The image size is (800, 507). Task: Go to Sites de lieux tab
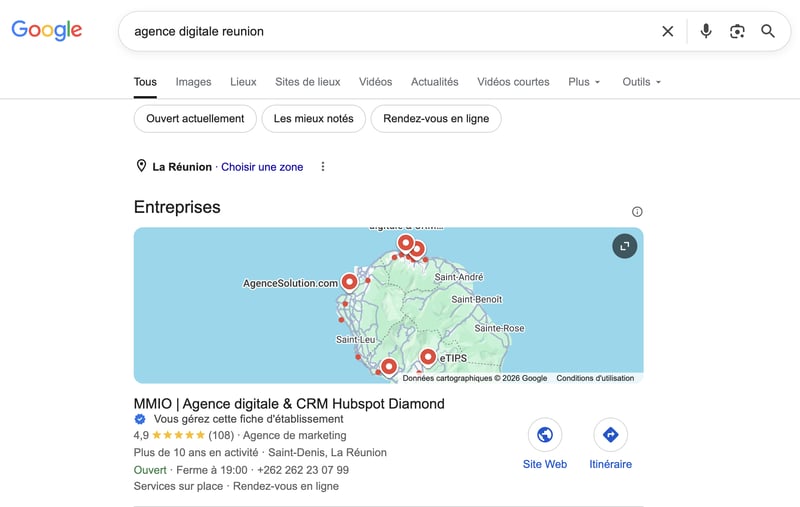tap(308, 82)
